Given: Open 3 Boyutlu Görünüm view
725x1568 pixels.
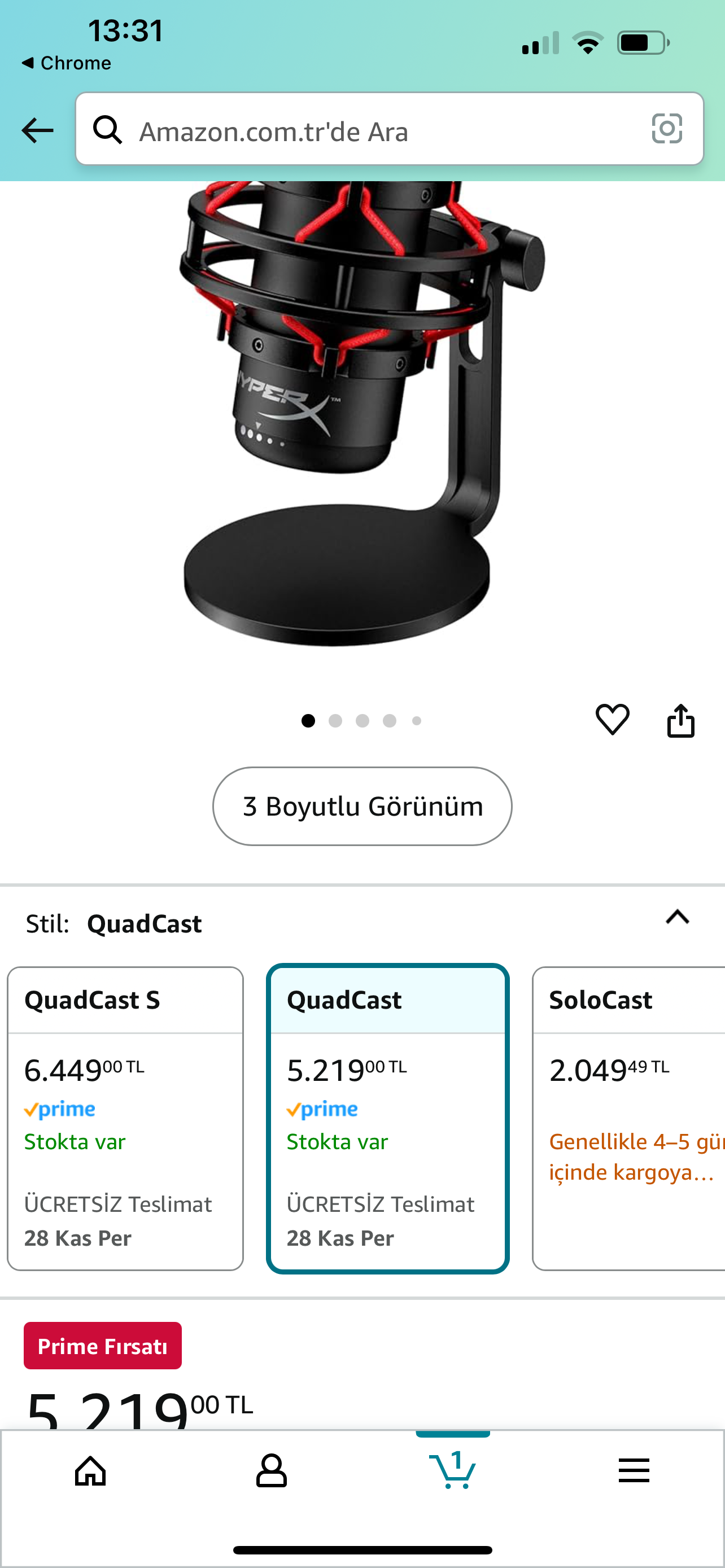Looking at the screenshot, I should (362, 806).
